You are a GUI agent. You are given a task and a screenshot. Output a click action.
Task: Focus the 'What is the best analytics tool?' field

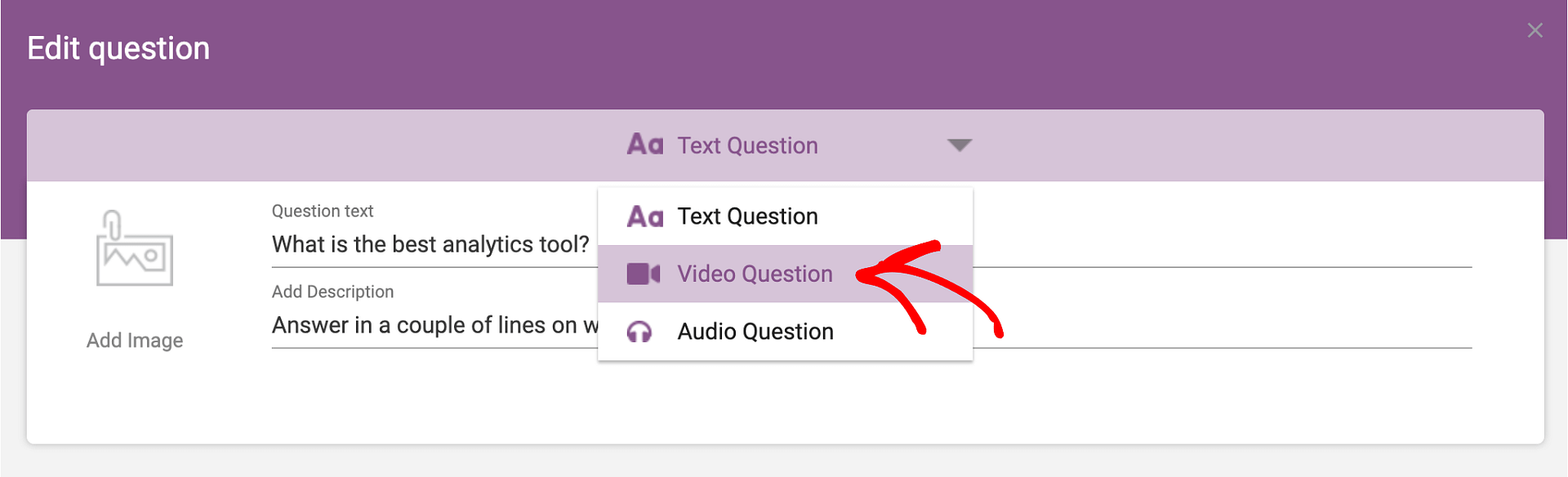[430, 245]
